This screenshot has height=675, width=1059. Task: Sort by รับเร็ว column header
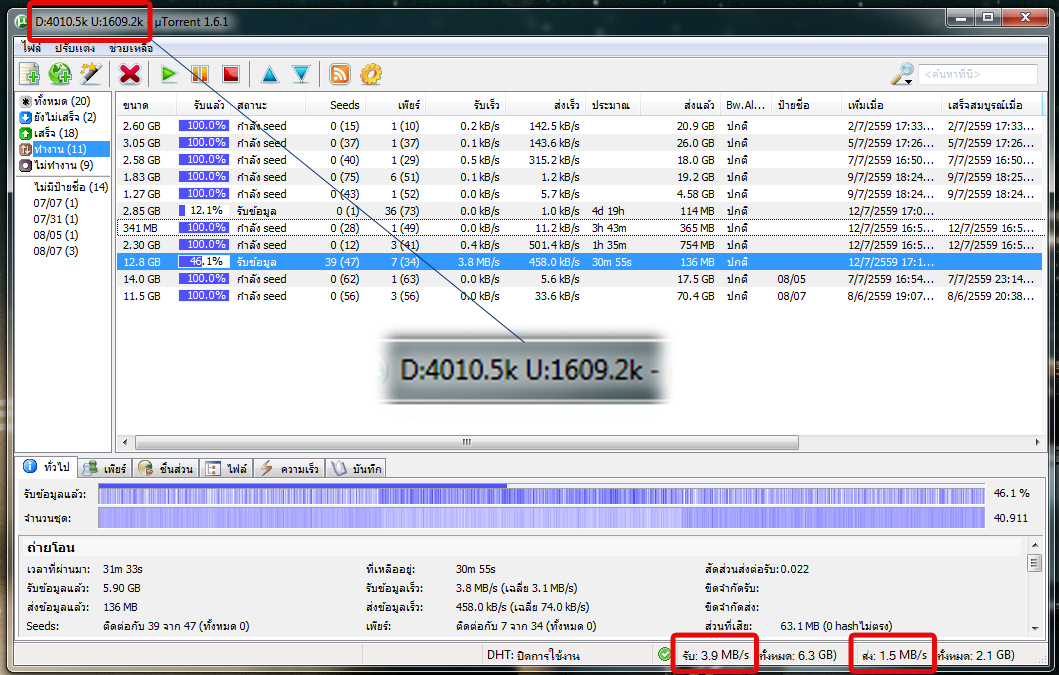466,105
